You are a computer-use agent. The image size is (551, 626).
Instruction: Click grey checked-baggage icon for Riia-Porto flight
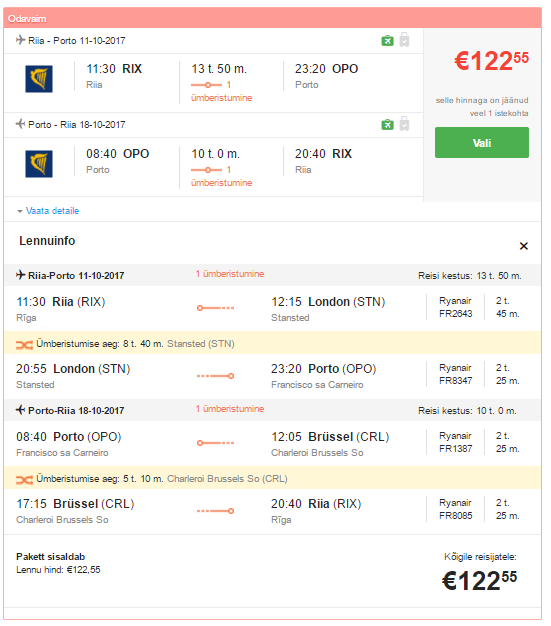(x=404, y=40)
